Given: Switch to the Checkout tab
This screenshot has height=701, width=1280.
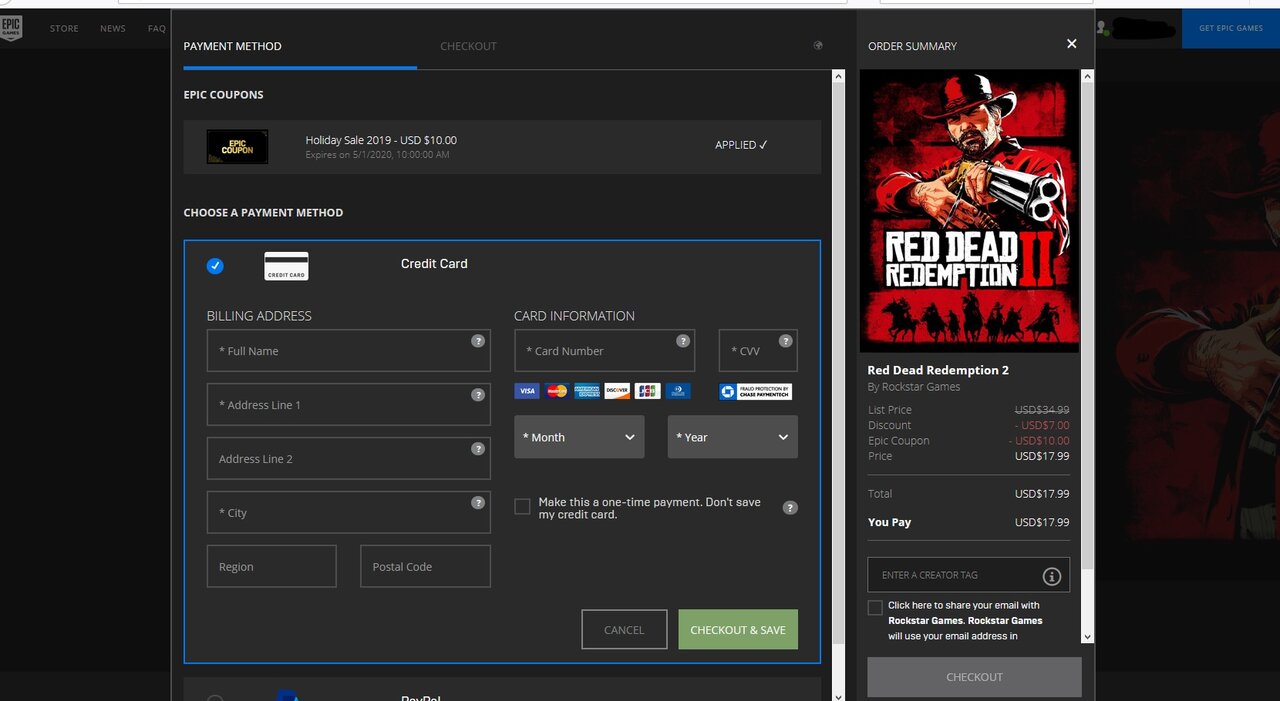Looking at the screenshot, I should (x=468, y=46).
